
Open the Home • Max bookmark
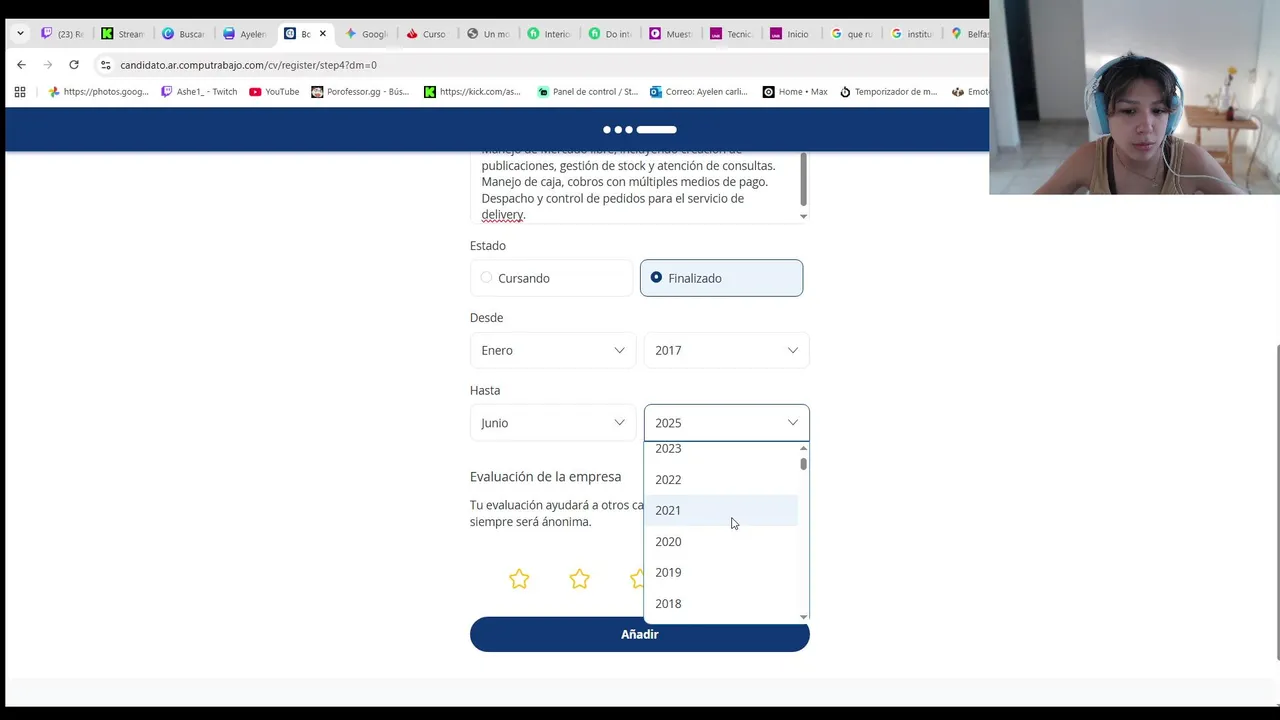795,91
